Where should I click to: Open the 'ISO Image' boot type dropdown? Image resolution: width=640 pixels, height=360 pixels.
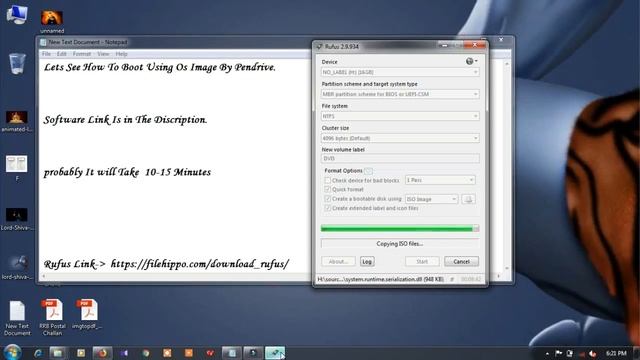click(x=431, y=199)
